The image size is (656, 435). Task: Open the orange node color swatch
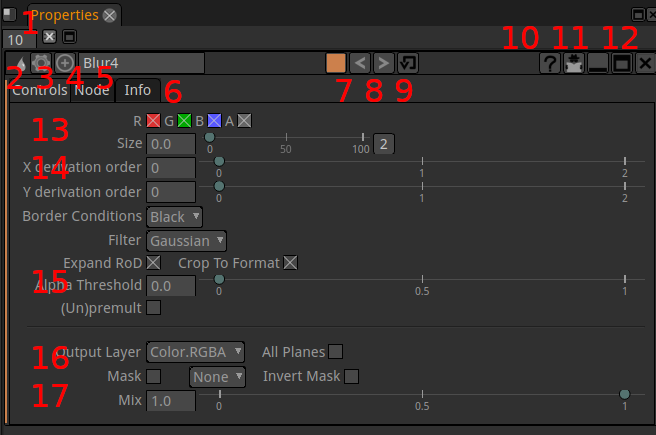click(336, 63)
